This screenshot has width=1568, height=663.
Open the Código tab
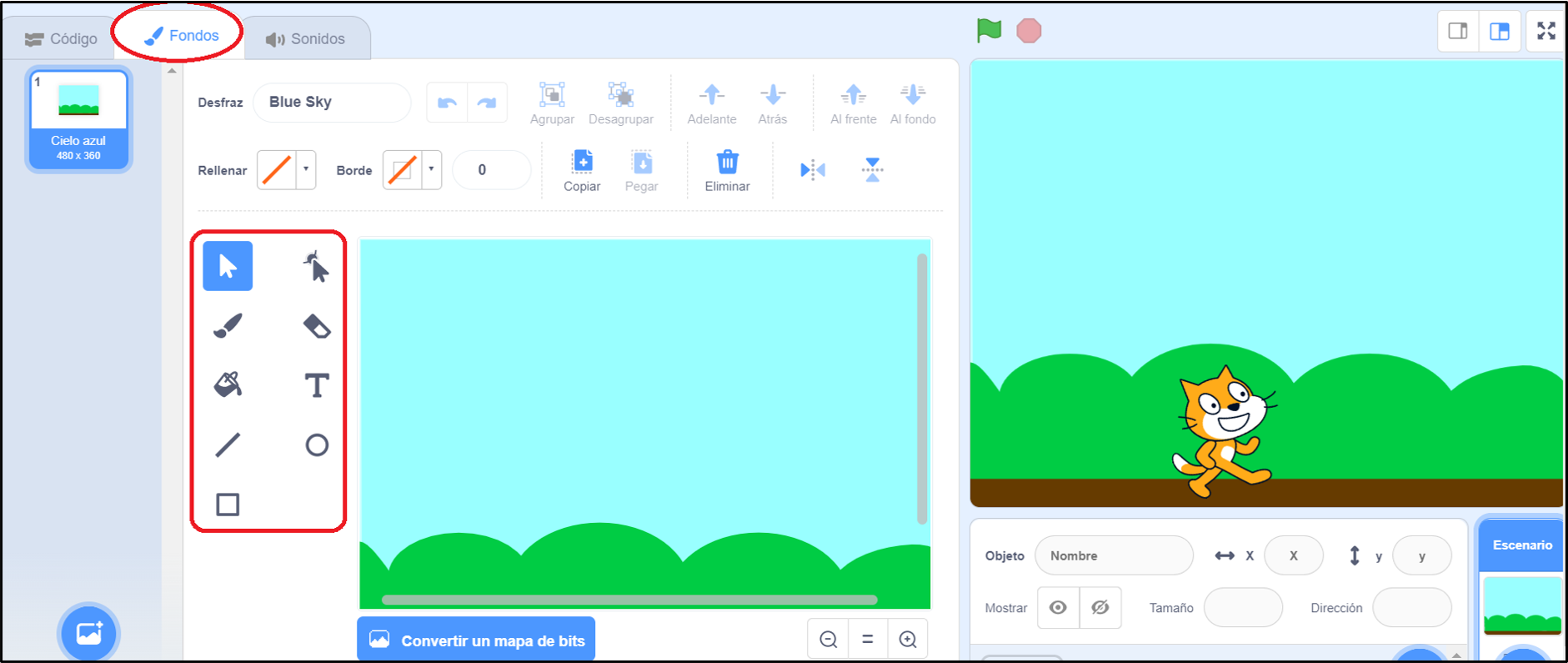pyautogui.click(x=61, y=39)
